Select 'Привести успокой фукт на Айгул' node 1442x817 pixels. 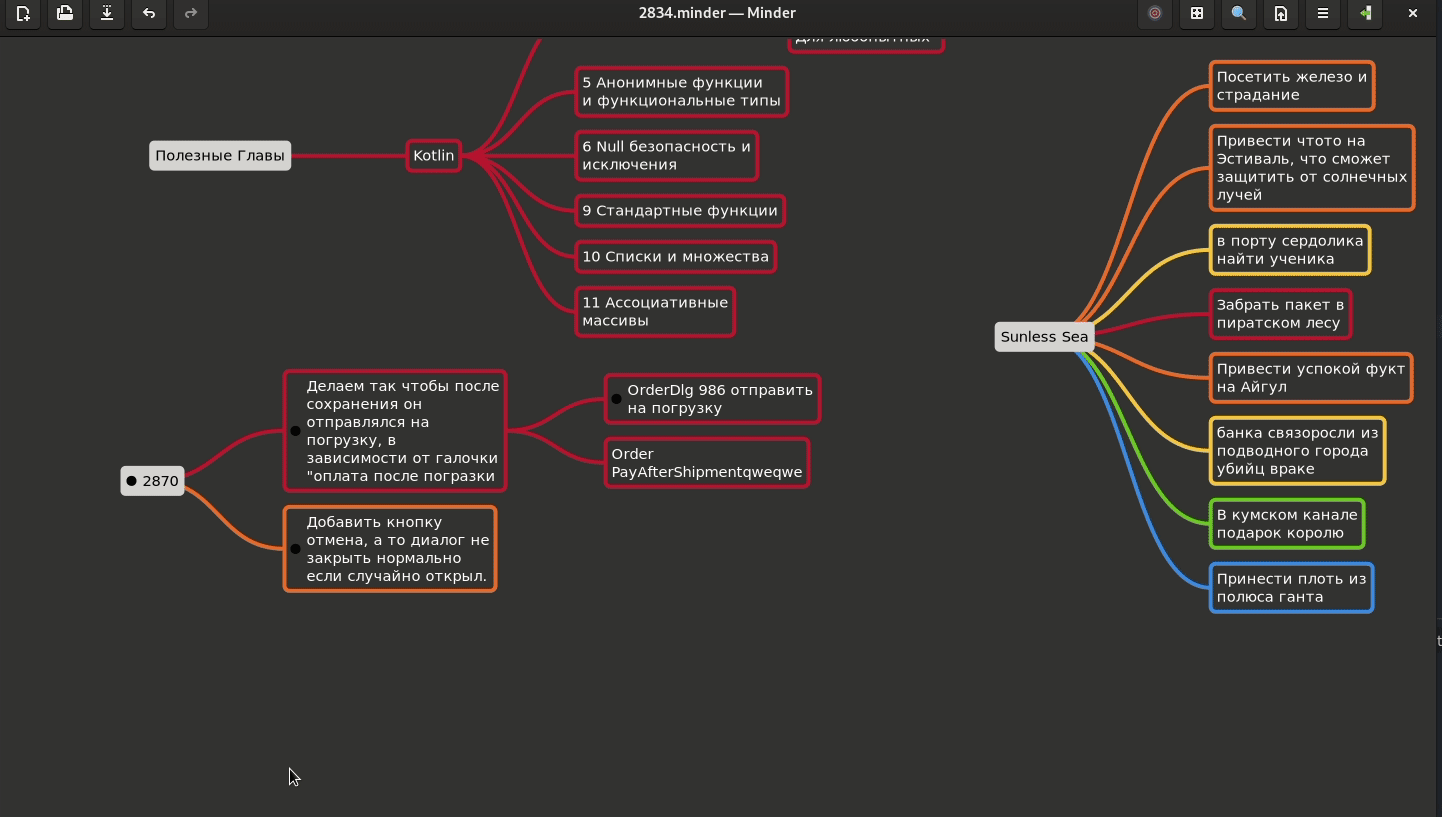tap(1311, 378)
